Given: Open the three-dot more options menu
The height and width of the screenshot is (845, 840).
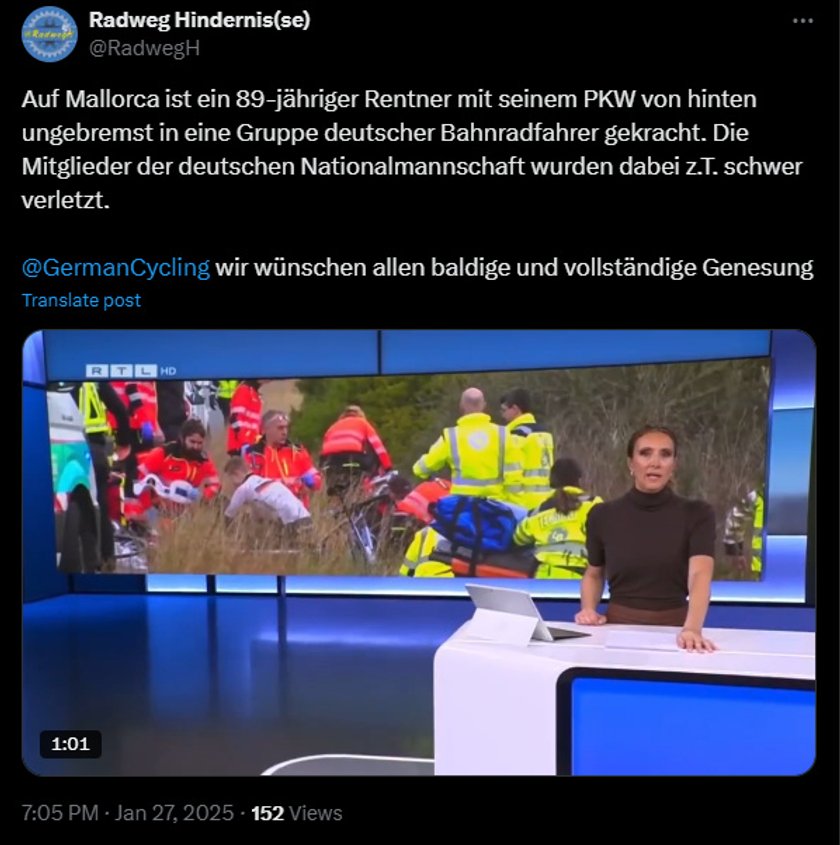Looking at the screenshot, I should click(803, 21).
